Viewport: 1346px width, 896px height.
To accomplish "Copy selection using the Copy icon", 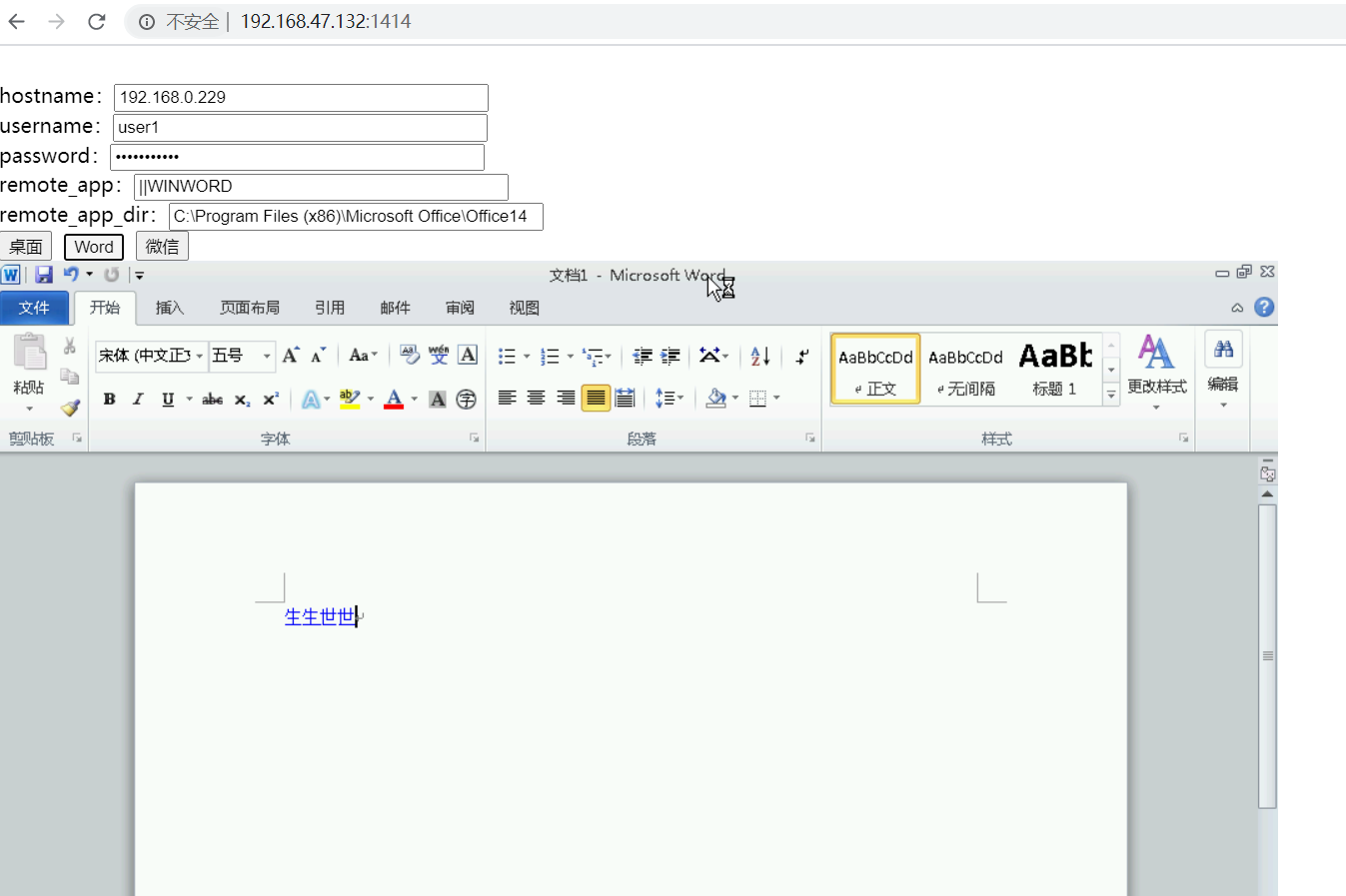I will 70,377.
